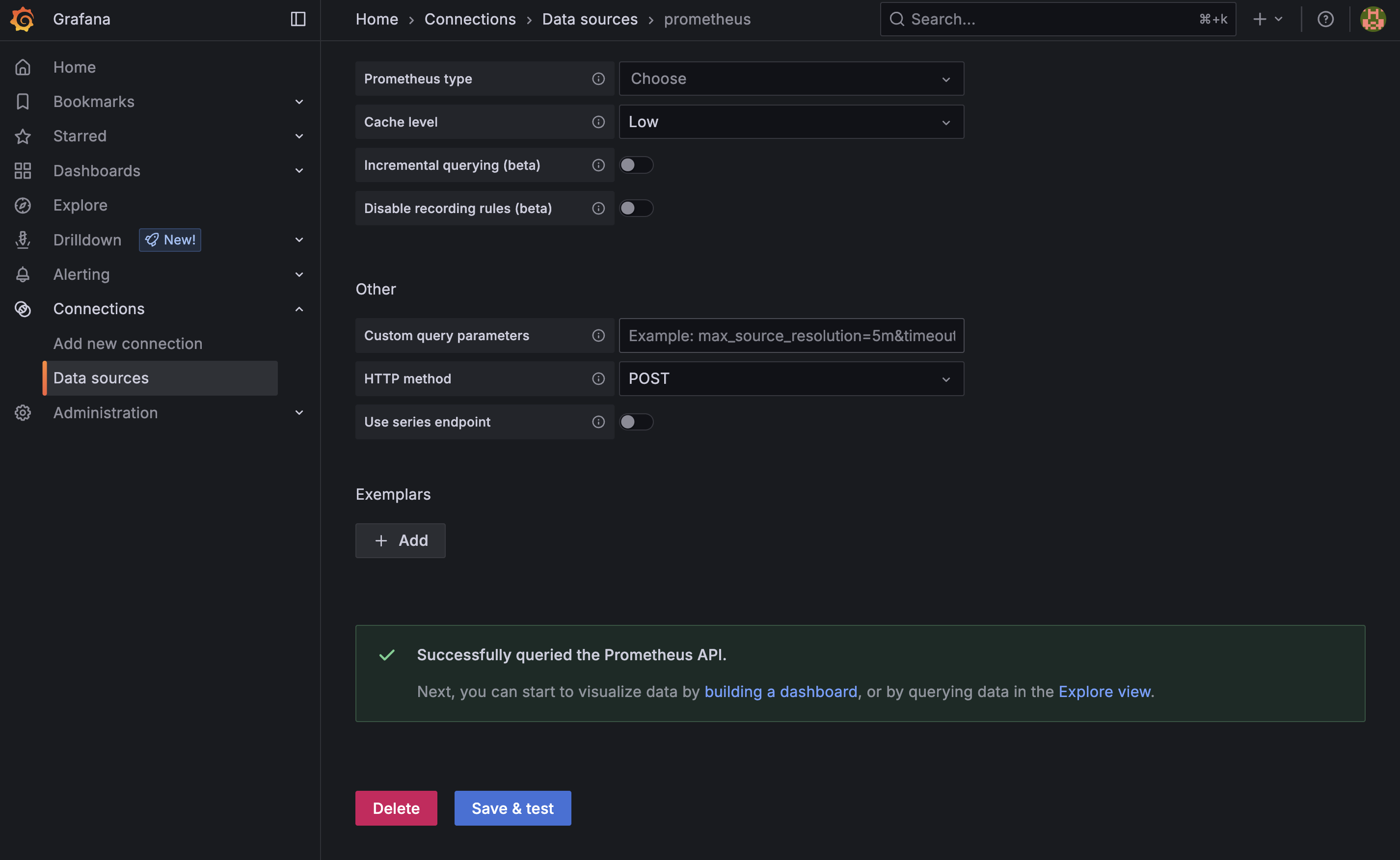Click the Add exemplar button

tap(401, 540)
